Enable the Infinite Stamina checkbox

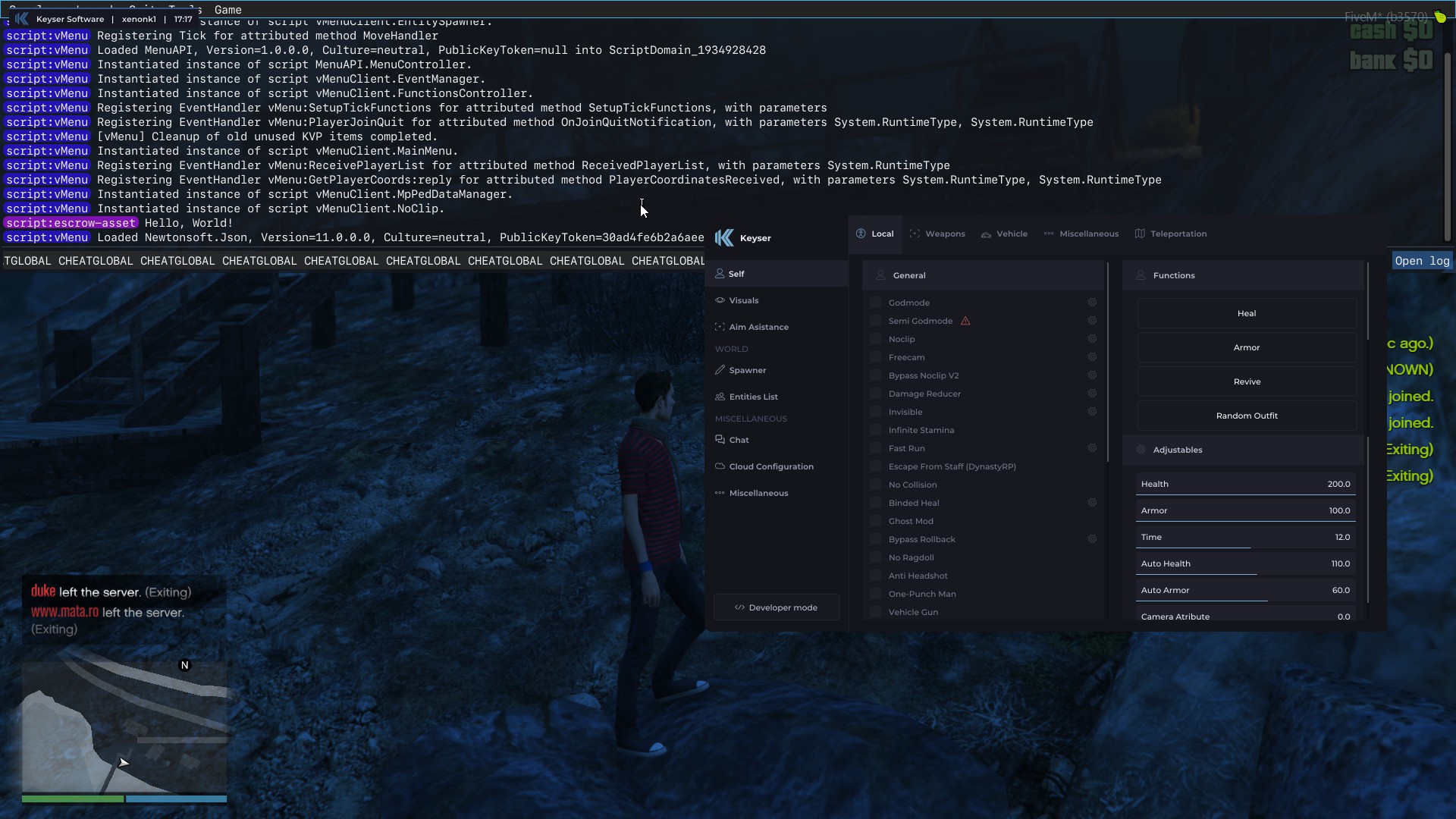point(876,430)
